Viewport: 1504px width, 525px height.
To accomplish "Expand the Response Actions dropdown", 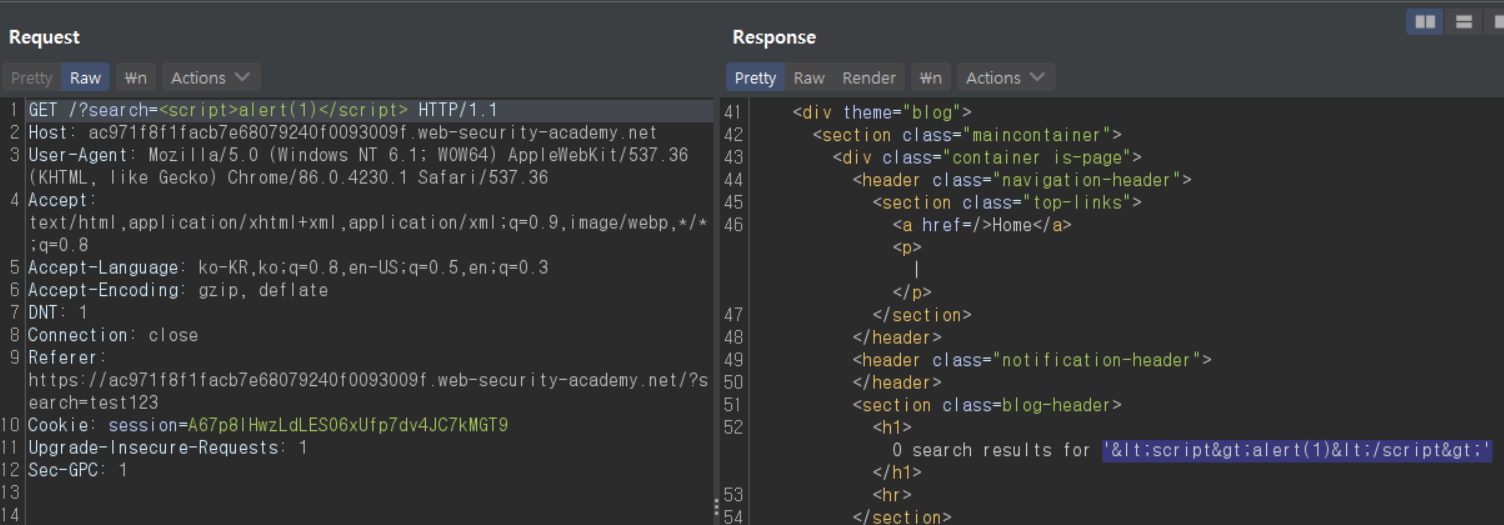I will pos(1005,78).
